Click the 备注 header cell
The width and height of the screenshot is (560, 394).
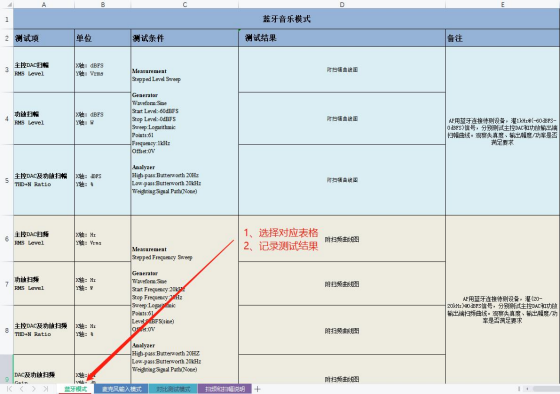(502, 38)
